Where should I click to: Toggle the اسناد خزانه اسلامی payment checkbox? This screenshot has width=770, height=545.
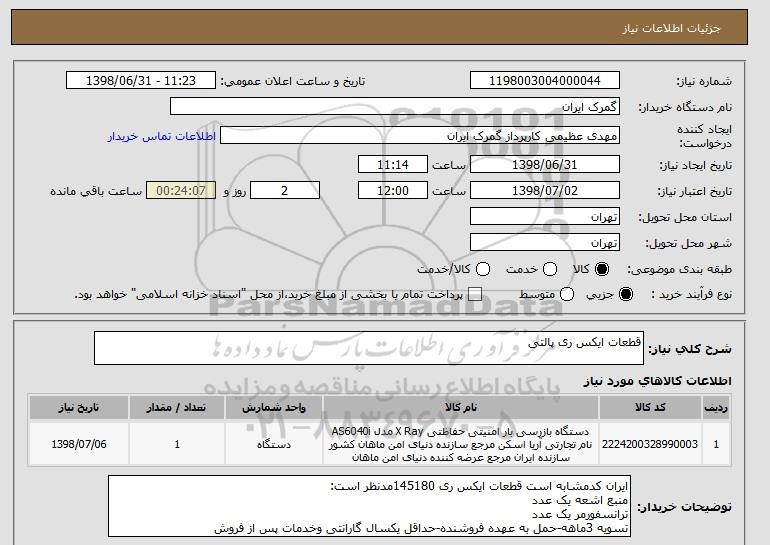pyautogui.click(x=475, y=295)
